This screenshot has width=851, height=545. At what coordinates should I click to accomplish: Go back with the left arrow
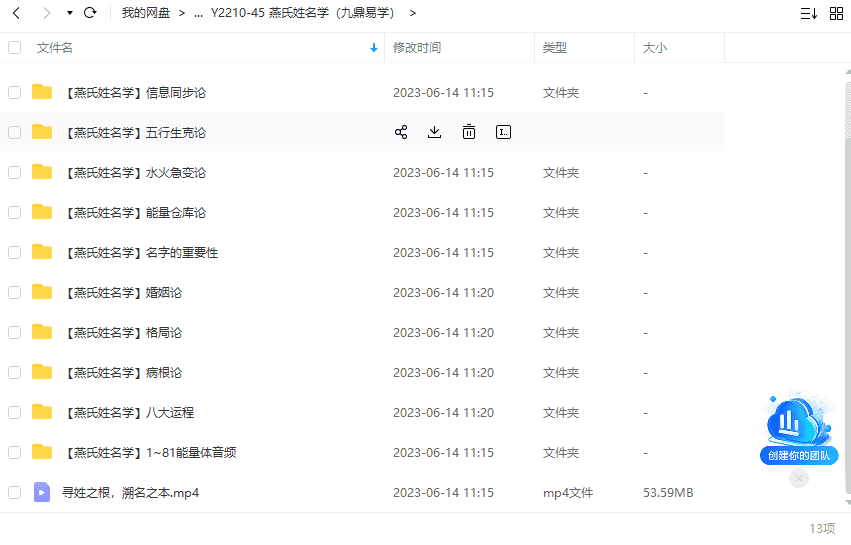[x=16, y=13]
